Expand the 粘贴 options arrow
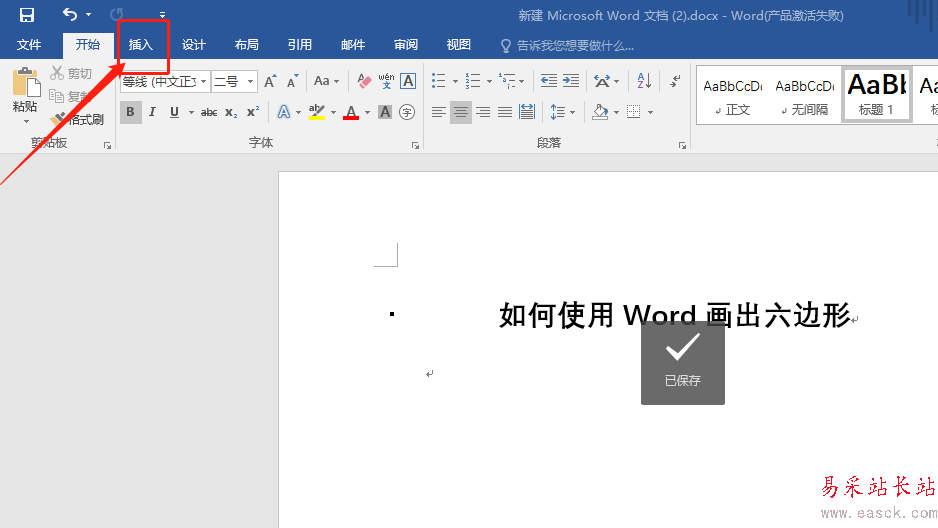The width and height of the screenshot is (938, 528). (x=26, y=121)
